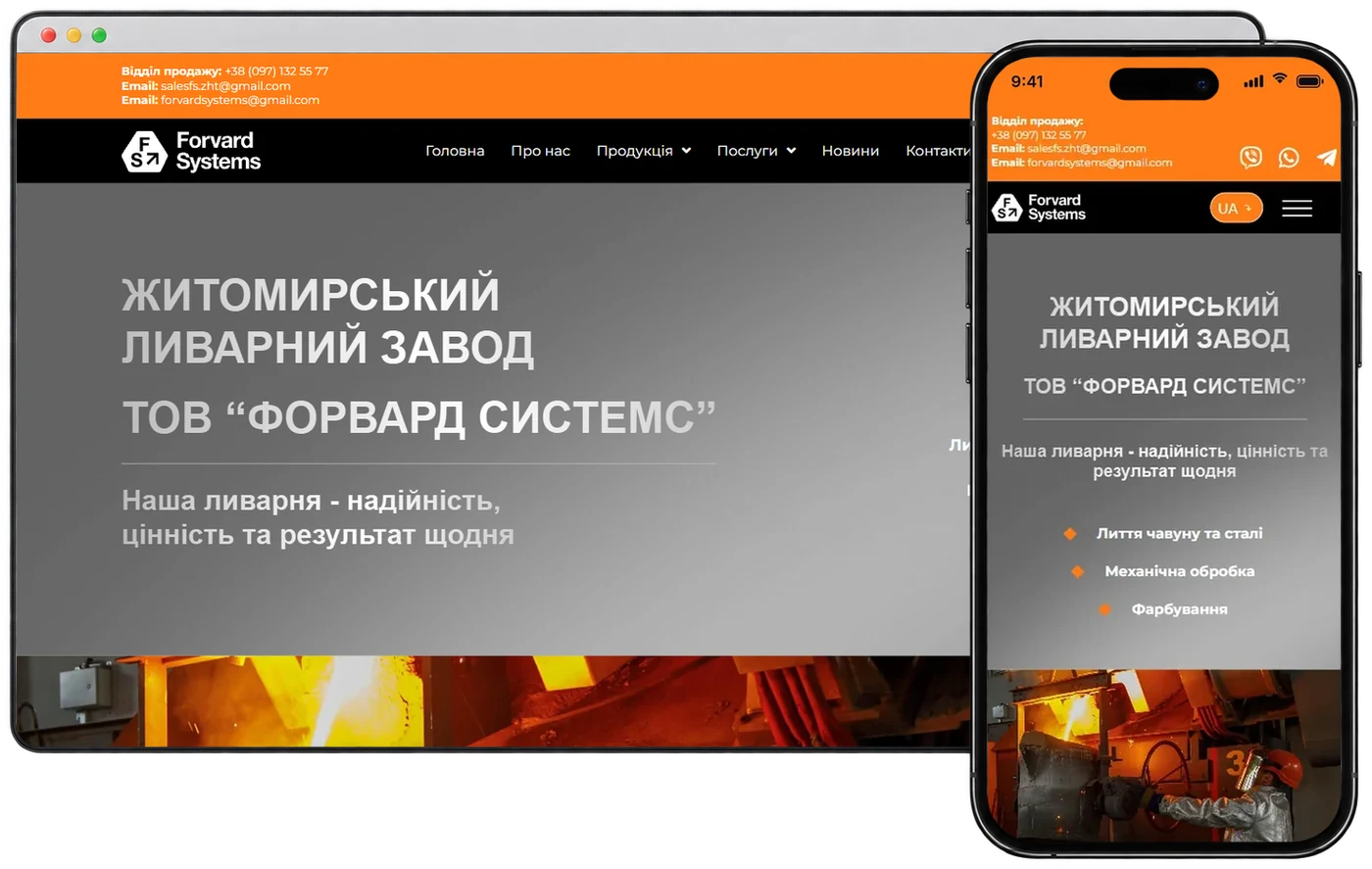Click the desktop foundry banner image
The image size is (1372, 869).
tap(493, 701)
